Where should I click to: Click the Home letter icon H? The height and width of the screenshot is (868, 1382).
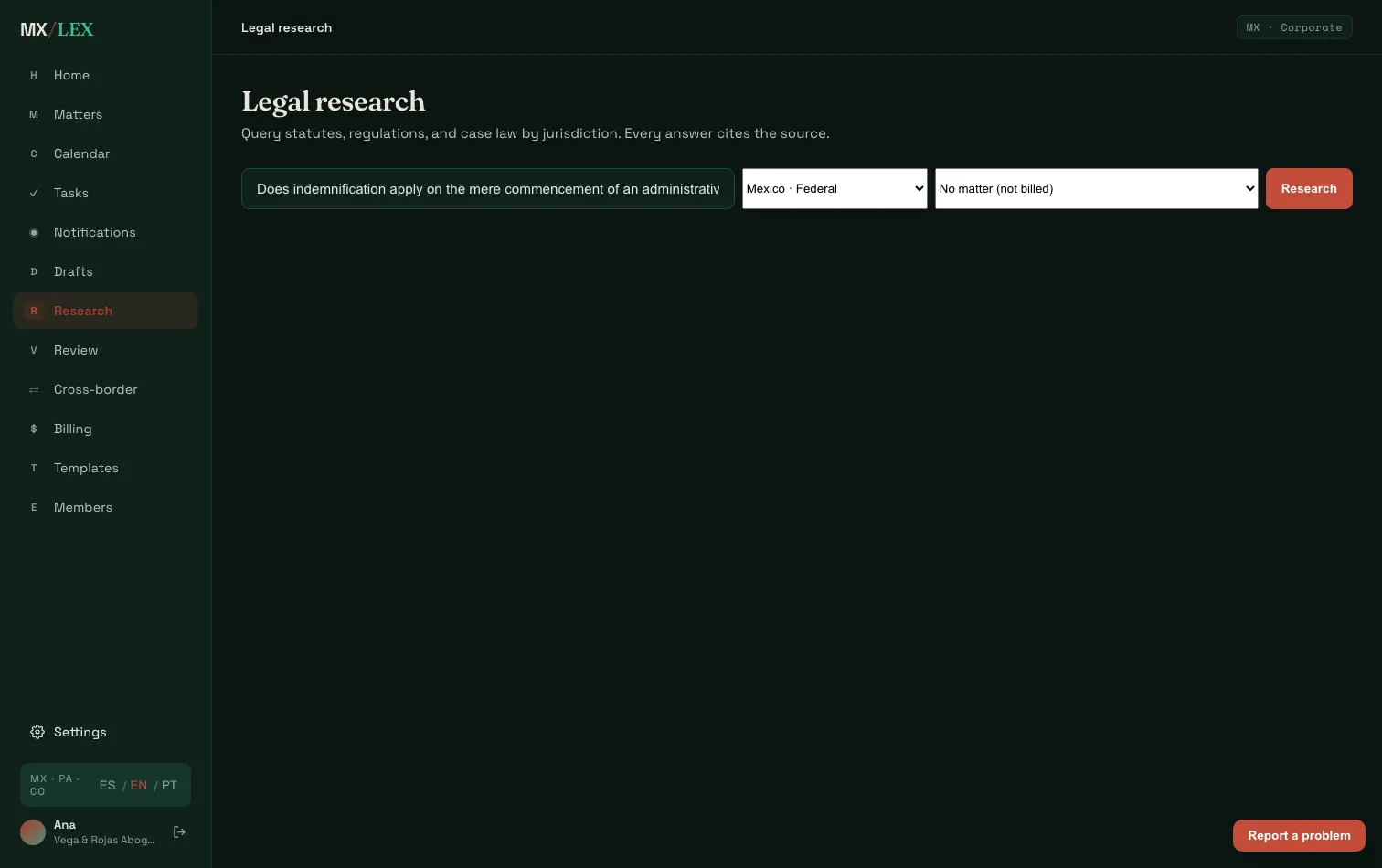pyautogui.click(x=34, y=75)
